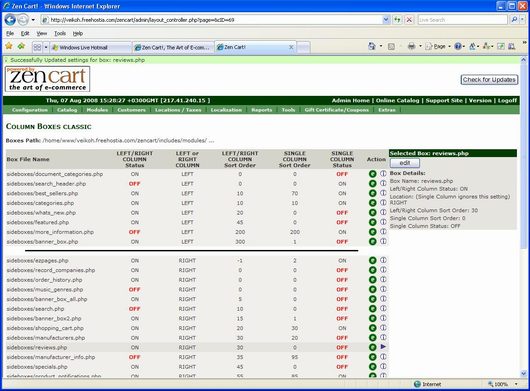
Task: Click info icon for banner_box.php row
Action: pyautogui.click(x=383, y=241)
